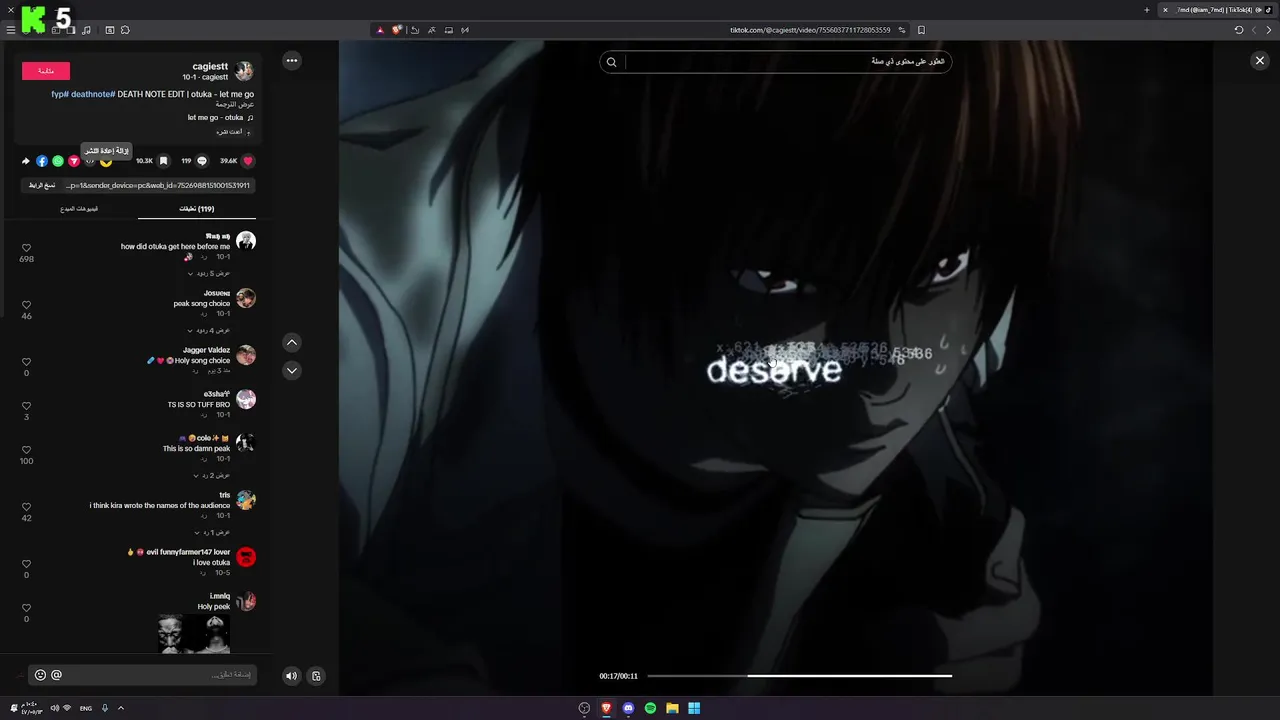Click the video link URL text field
The width and height of the screenshot is (1280, 720).
point(158,185)
